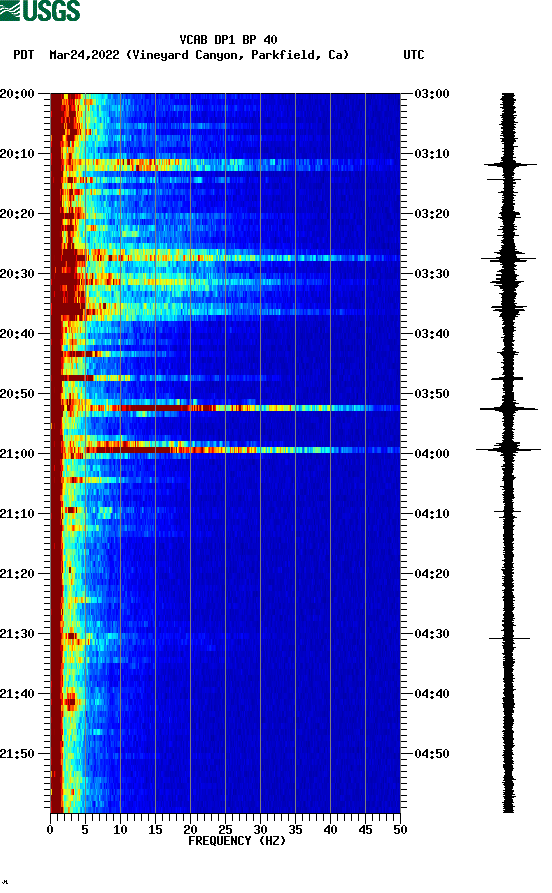Click the 20 Hz frequency axis label

[190, 830]
